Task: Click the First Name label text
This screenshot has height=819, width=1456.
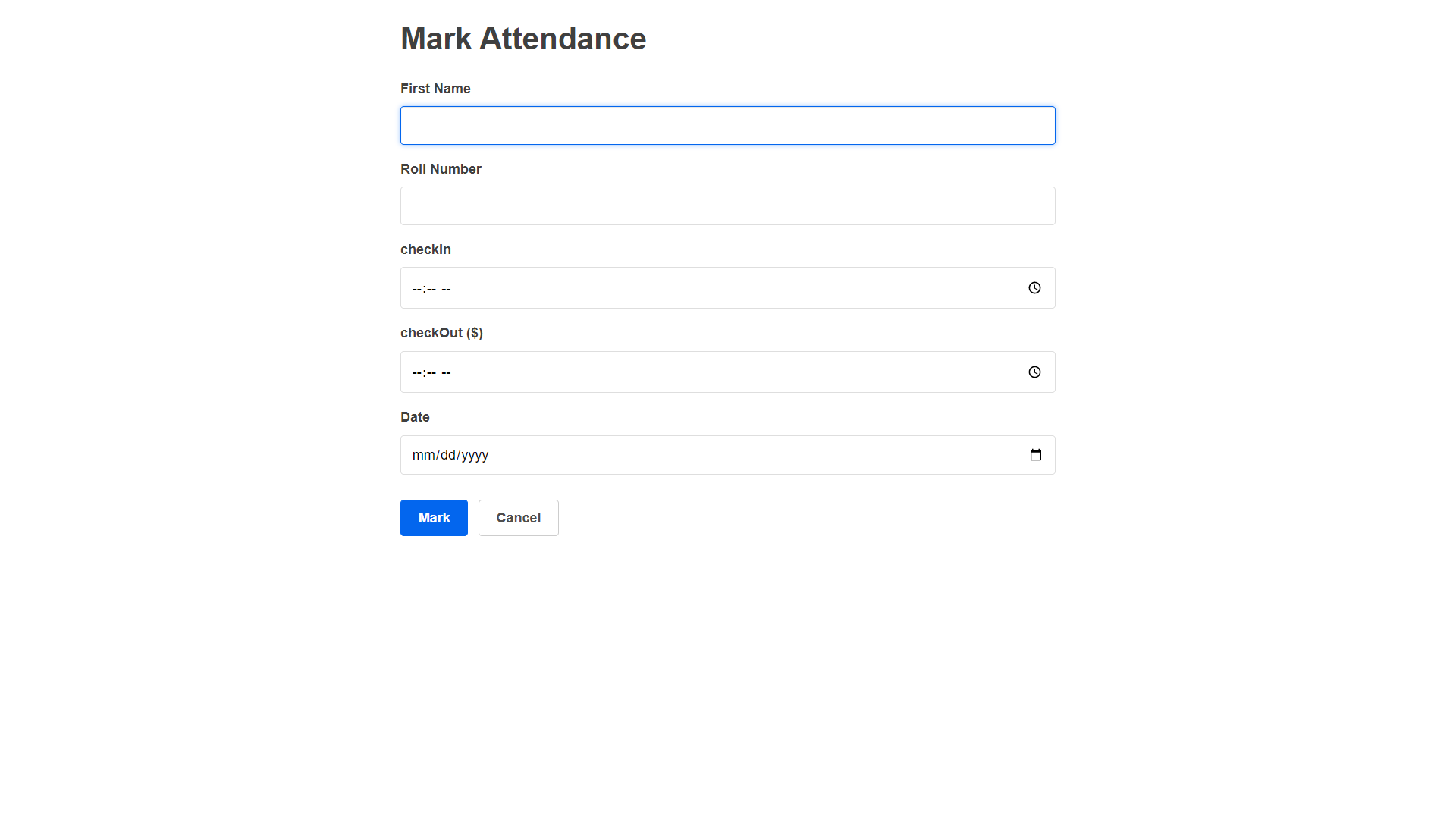Action: tap(435, 88)
